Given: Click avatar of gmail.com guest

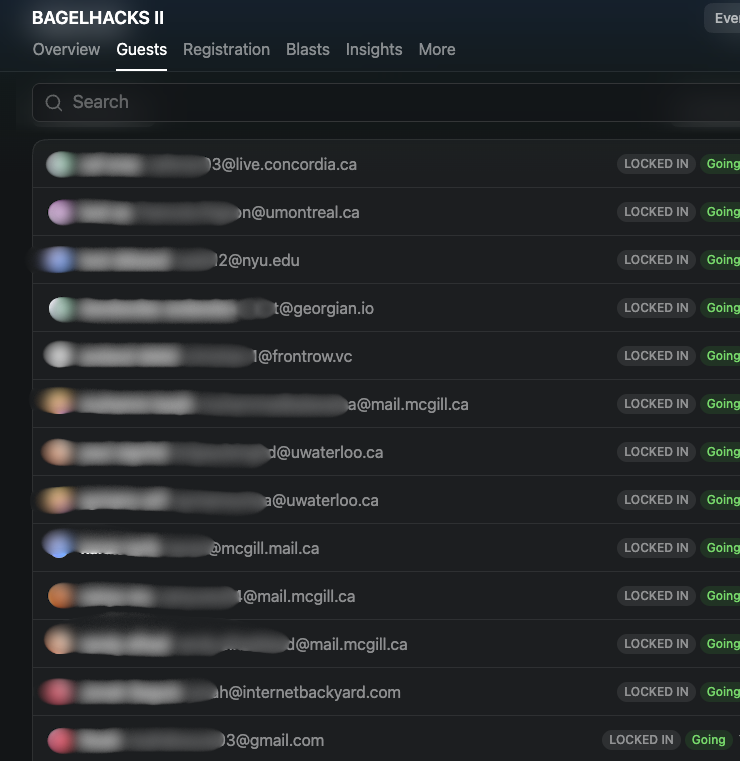Looking at the screenshot, I should tap(61, 741).
